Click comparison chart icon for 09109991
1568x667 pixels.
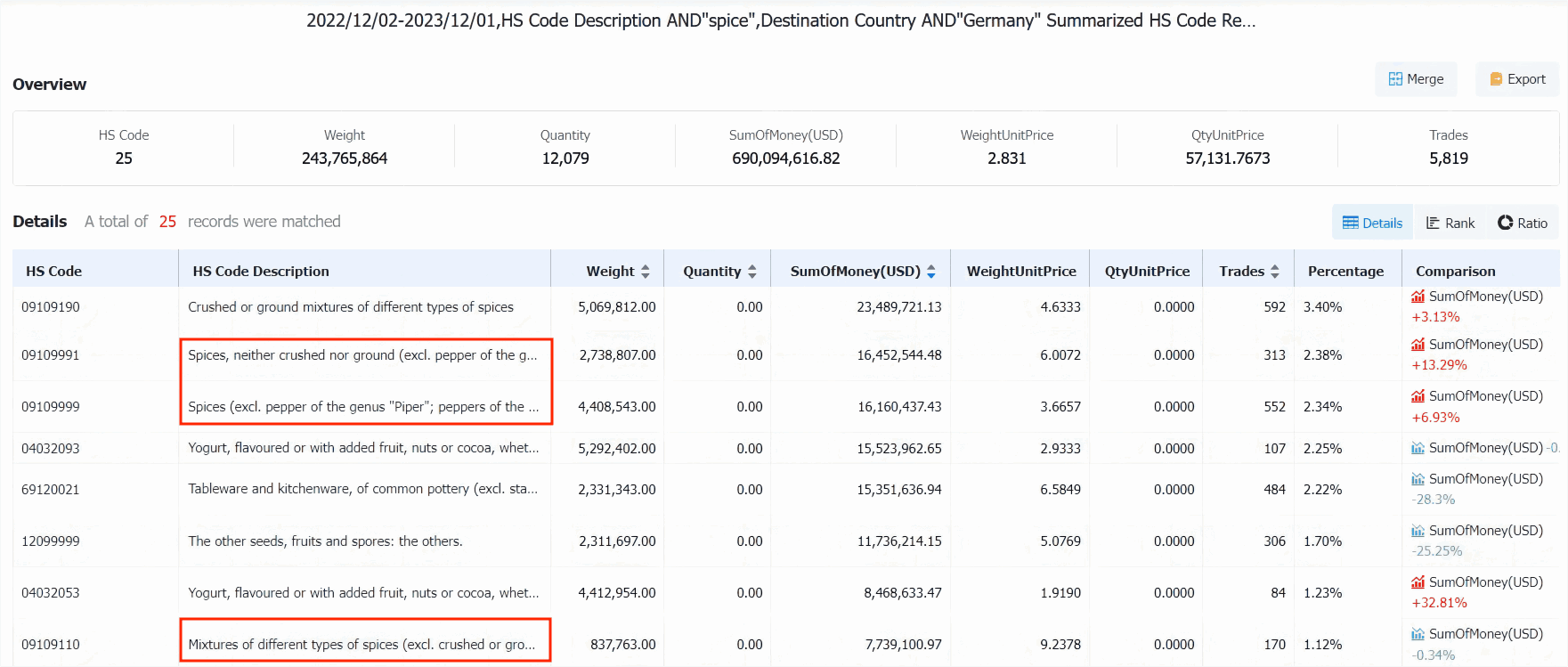1418,345
